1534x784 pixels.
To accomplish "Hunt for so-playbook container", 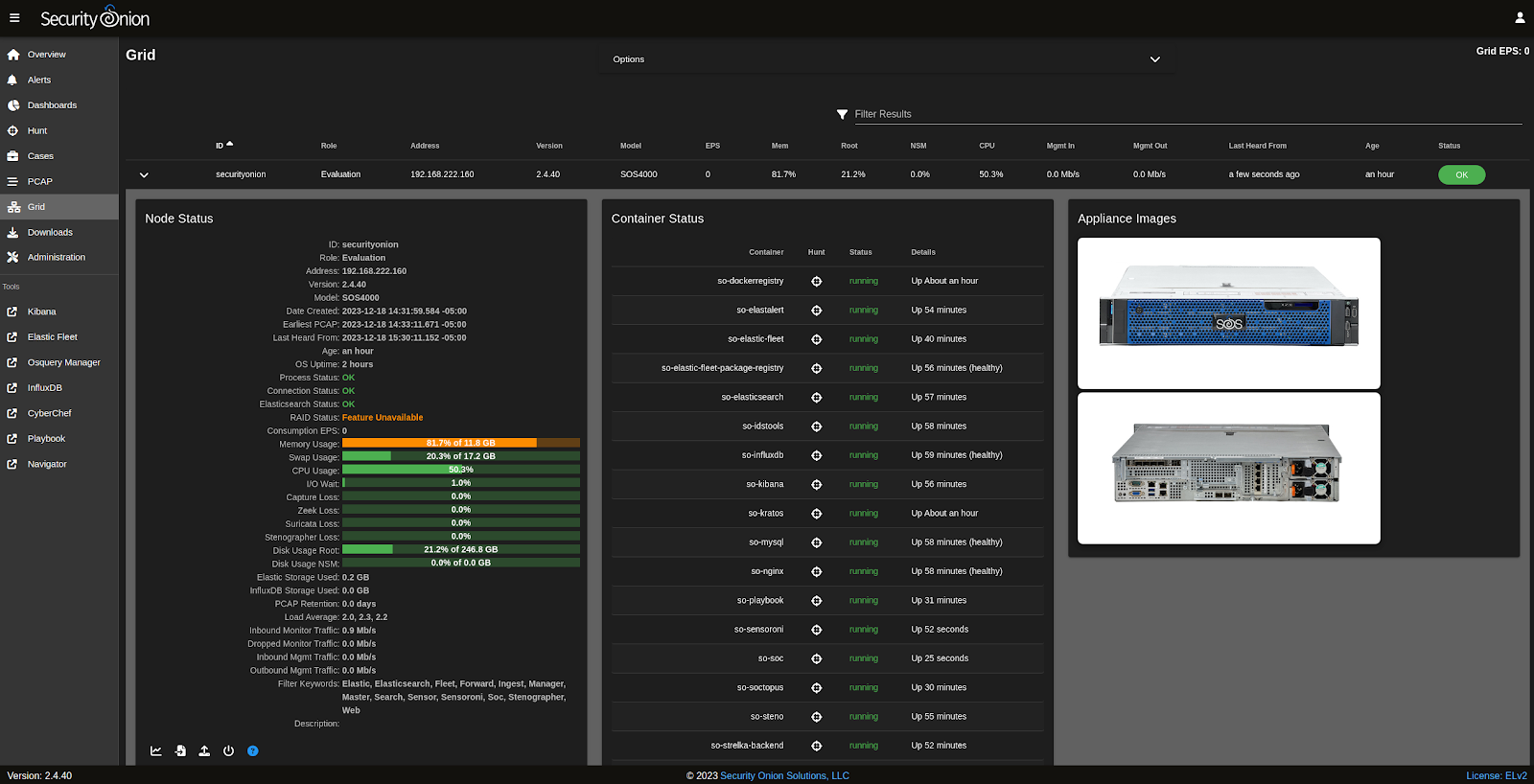I will [817, 601].
